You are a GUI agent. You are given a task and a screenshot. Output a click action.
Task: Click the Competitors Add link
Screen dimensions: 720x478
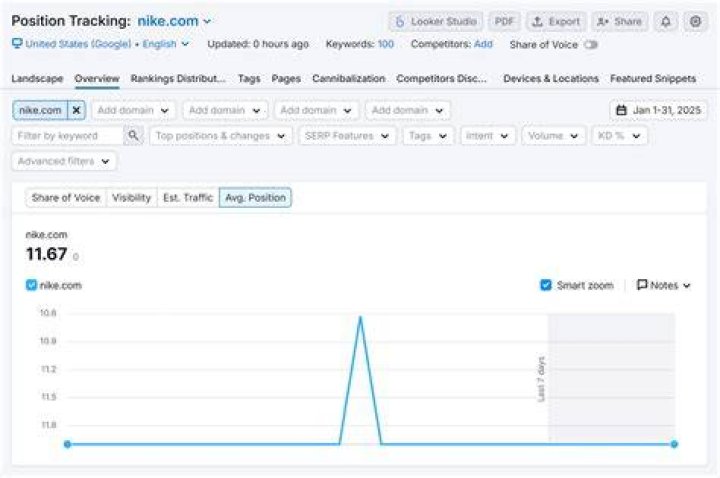point(483,44)
